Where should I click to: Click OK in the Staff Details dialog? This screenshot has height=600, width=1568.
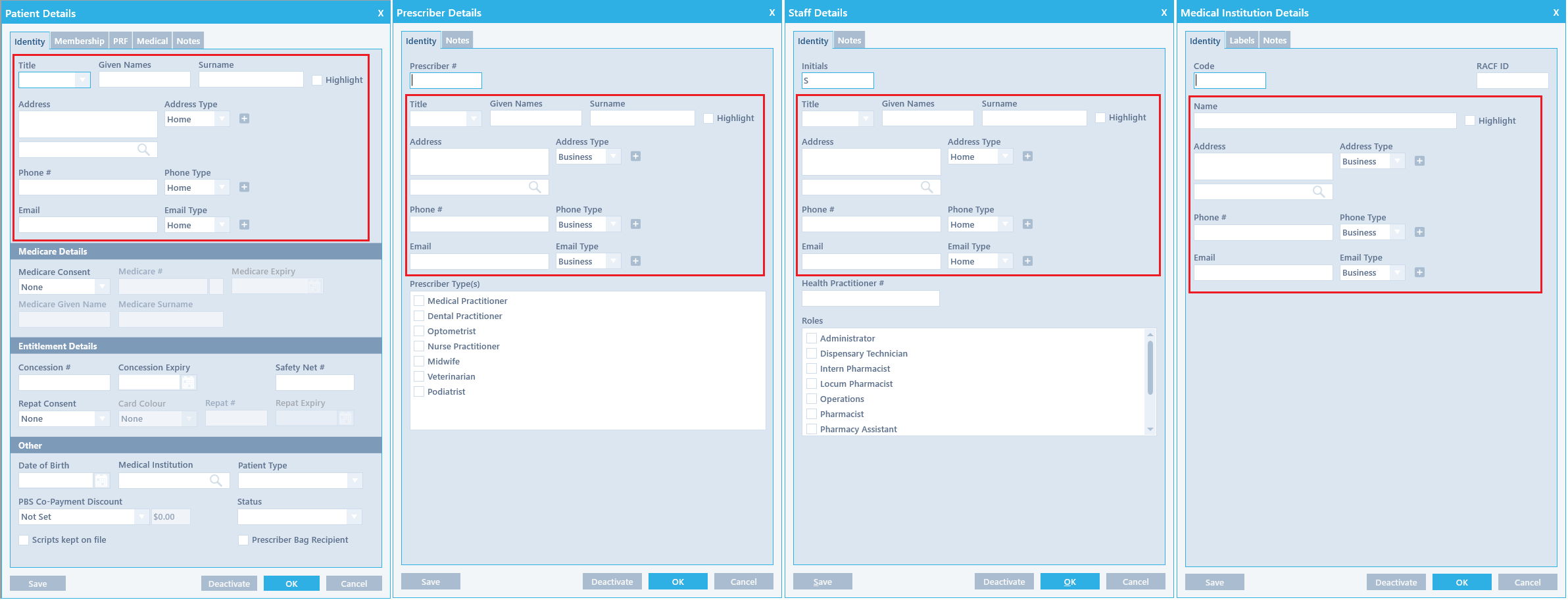[x=1069, y=582]
